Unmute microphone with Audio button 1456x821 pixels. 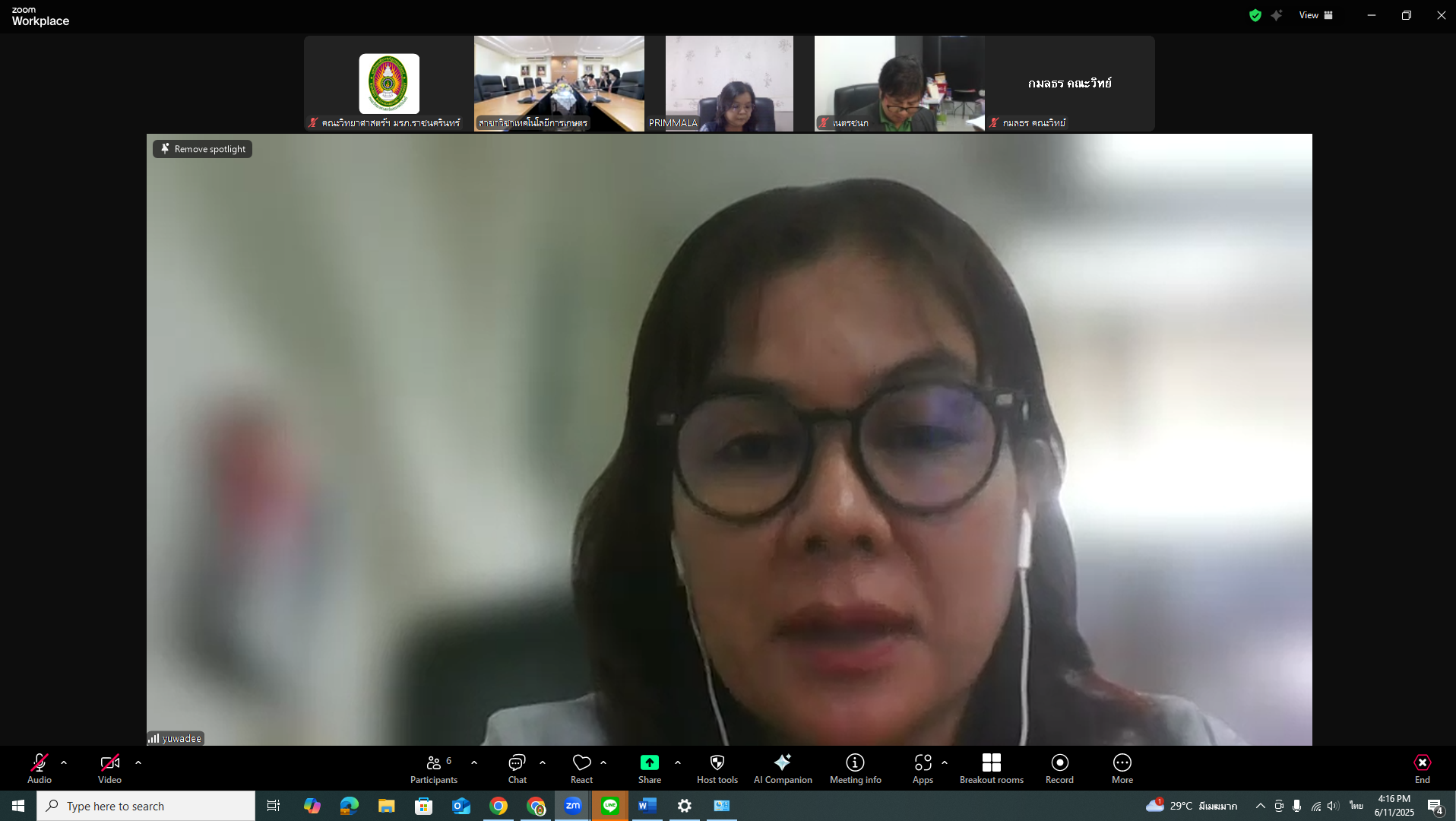(40, 768)
